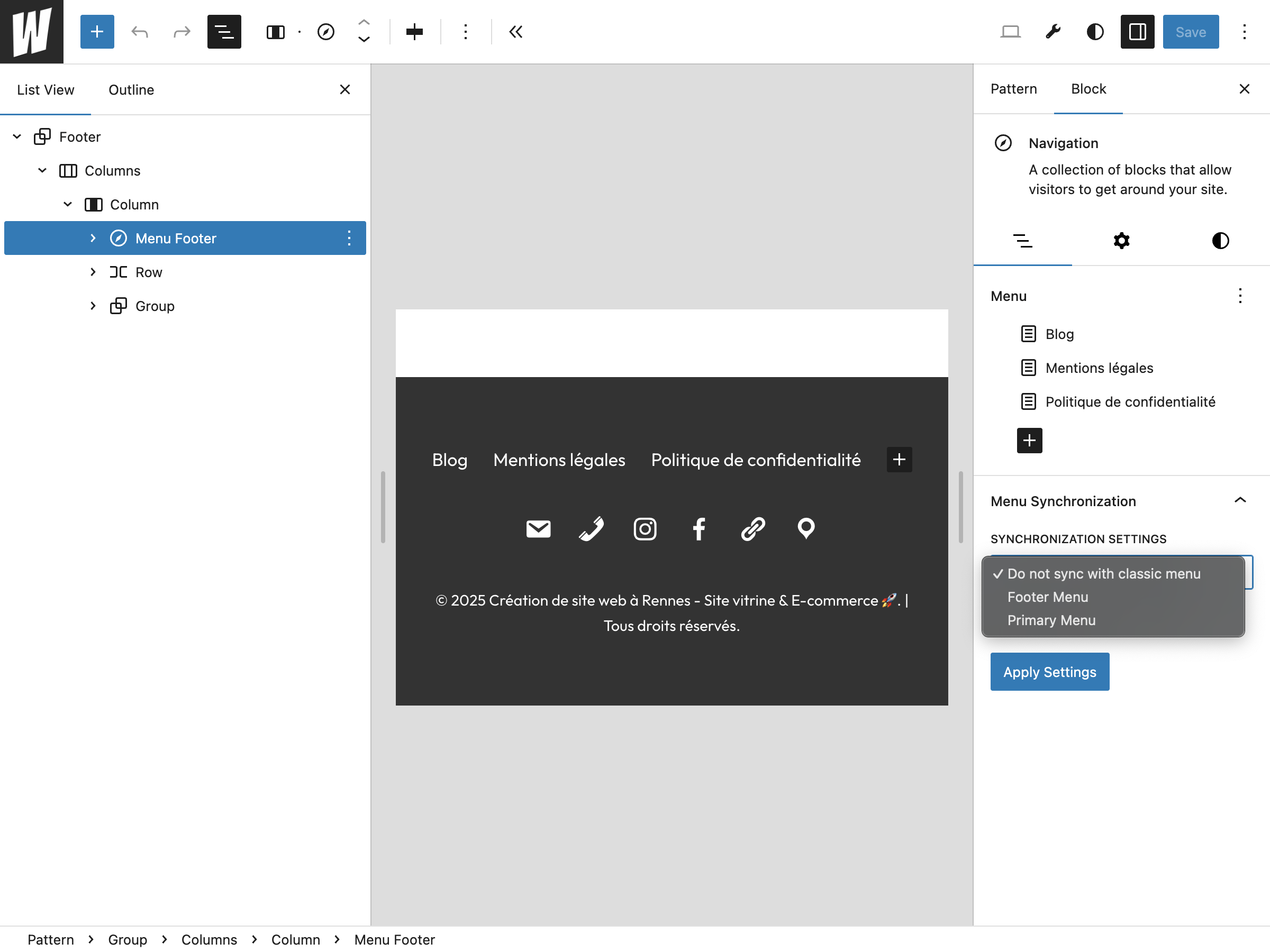1270x952 pixels.
Task: Click the laptop device preview icon
Action: [x=1010, y=32]
